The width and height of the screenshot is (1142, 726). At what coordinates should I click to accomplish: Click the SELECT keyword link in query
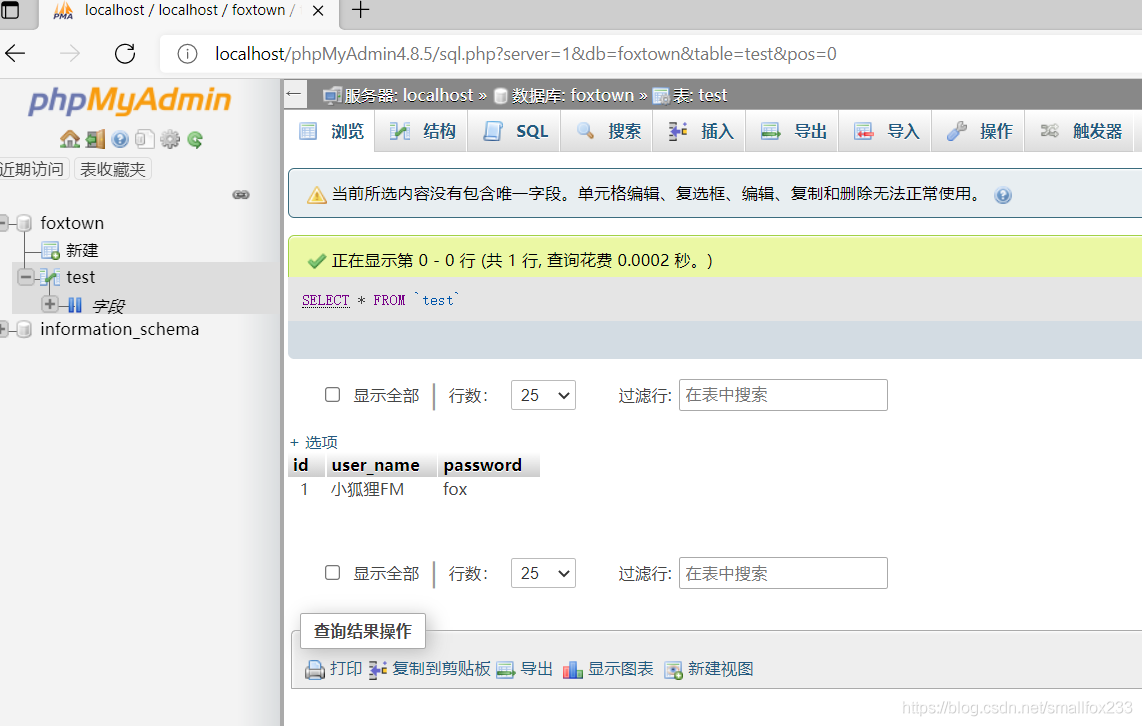pyautogui.click(x=326, y=300)
